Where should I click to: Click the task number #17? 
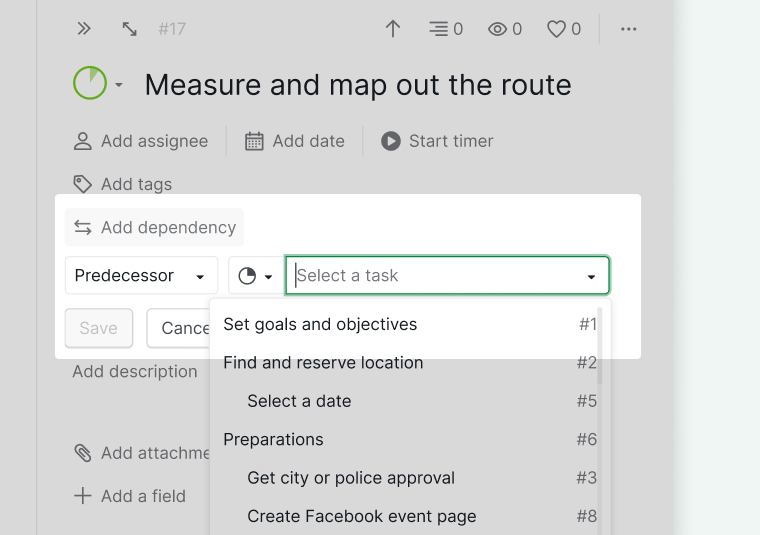coord(172,29)
